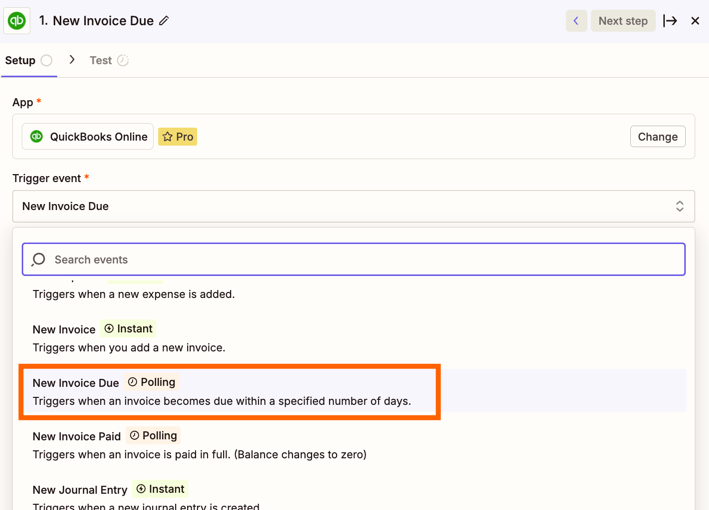Switch to the Test tab
Screen dimensions: 709x510
pyautogui.click(x=109, y=61)
